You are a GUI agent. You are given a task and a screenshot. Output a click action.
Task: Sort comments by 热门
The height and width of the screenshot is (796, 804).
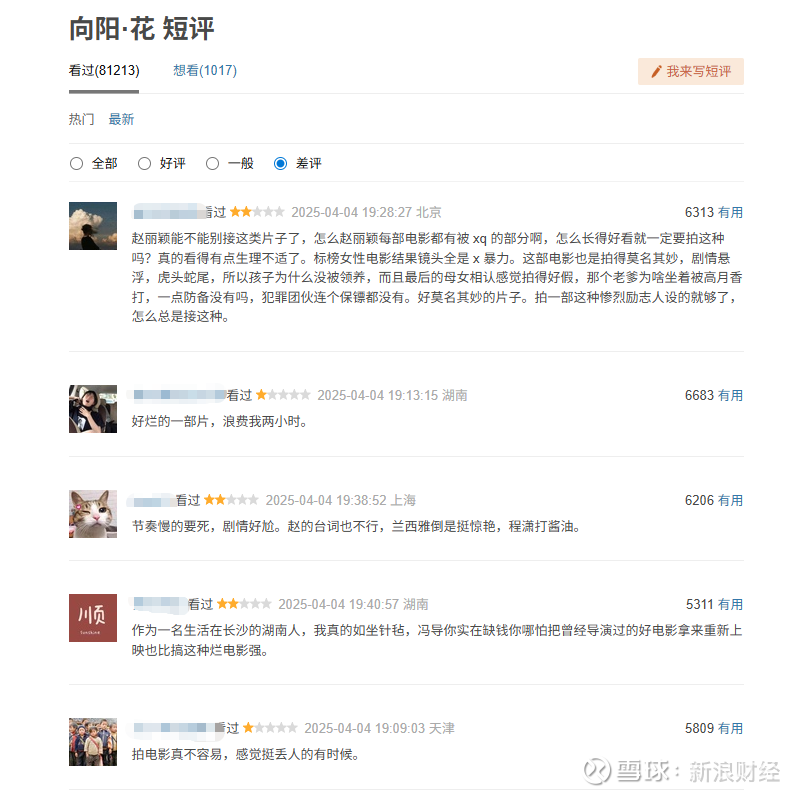coord(82,120)
